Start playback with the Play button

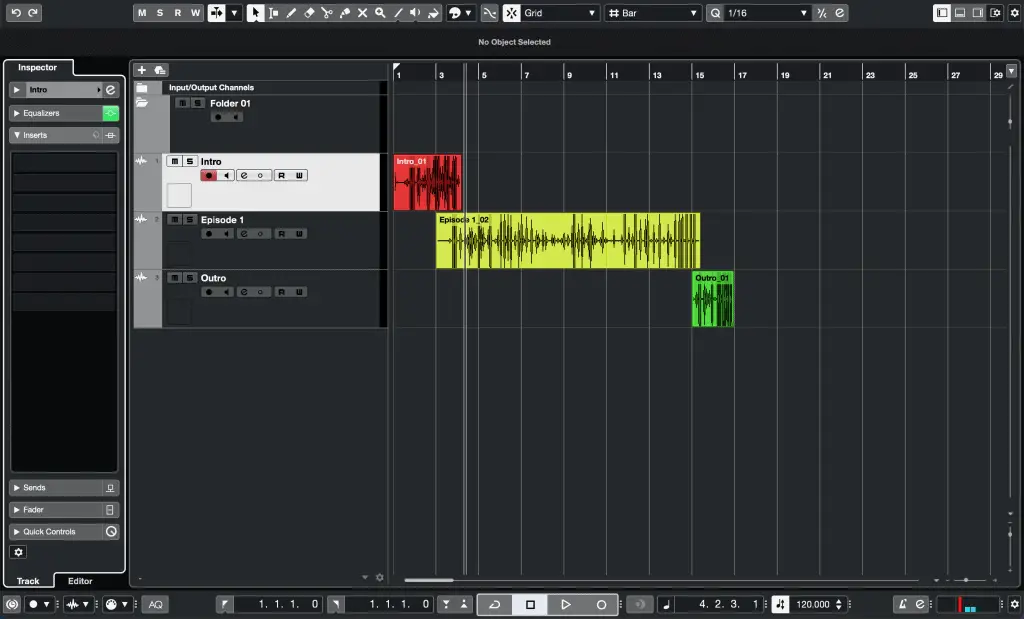point(566,605)
